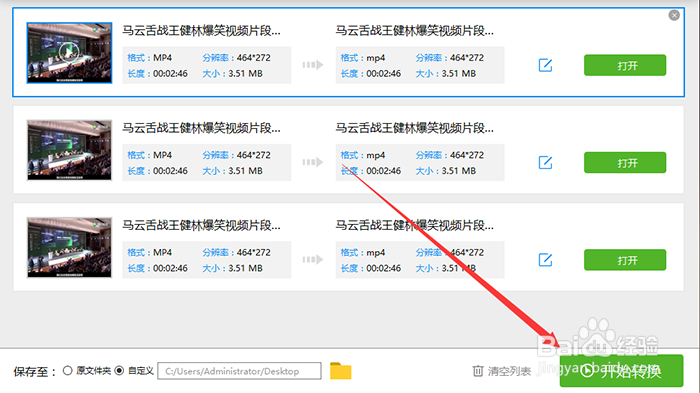Click first row output title text
This screenshot has width=700, height=393.
tap(415, 31)
